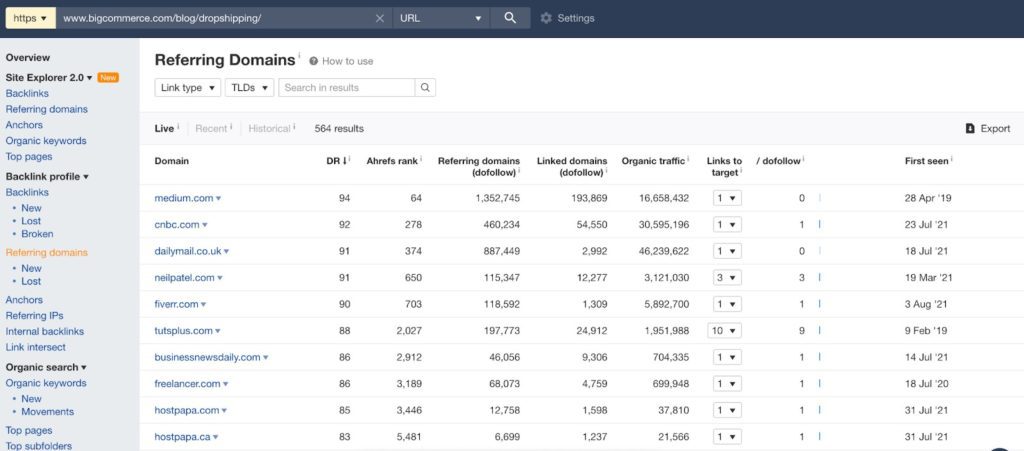
Task: Open the How to use help icon
Action: [313, 61]
